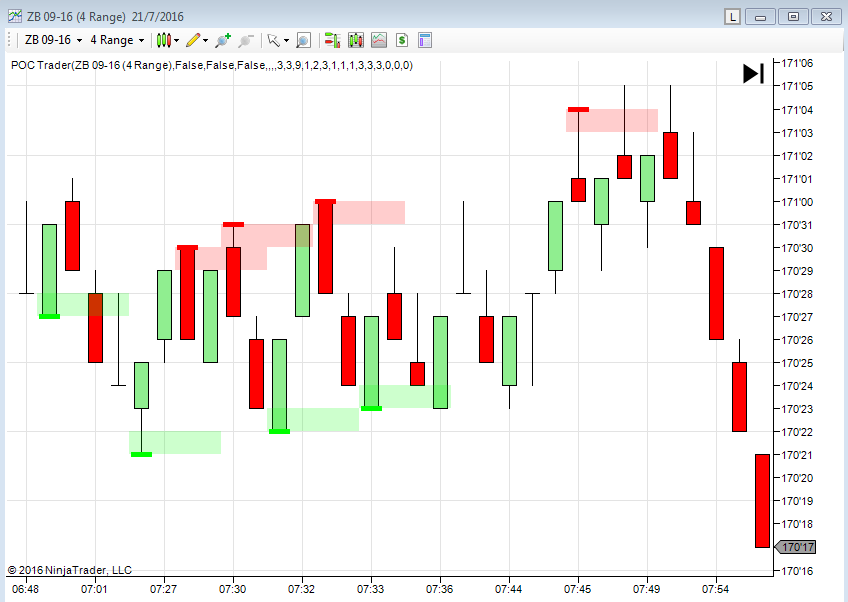Click the candlestick chart style icon
The image size is (848, 602).
164,40
